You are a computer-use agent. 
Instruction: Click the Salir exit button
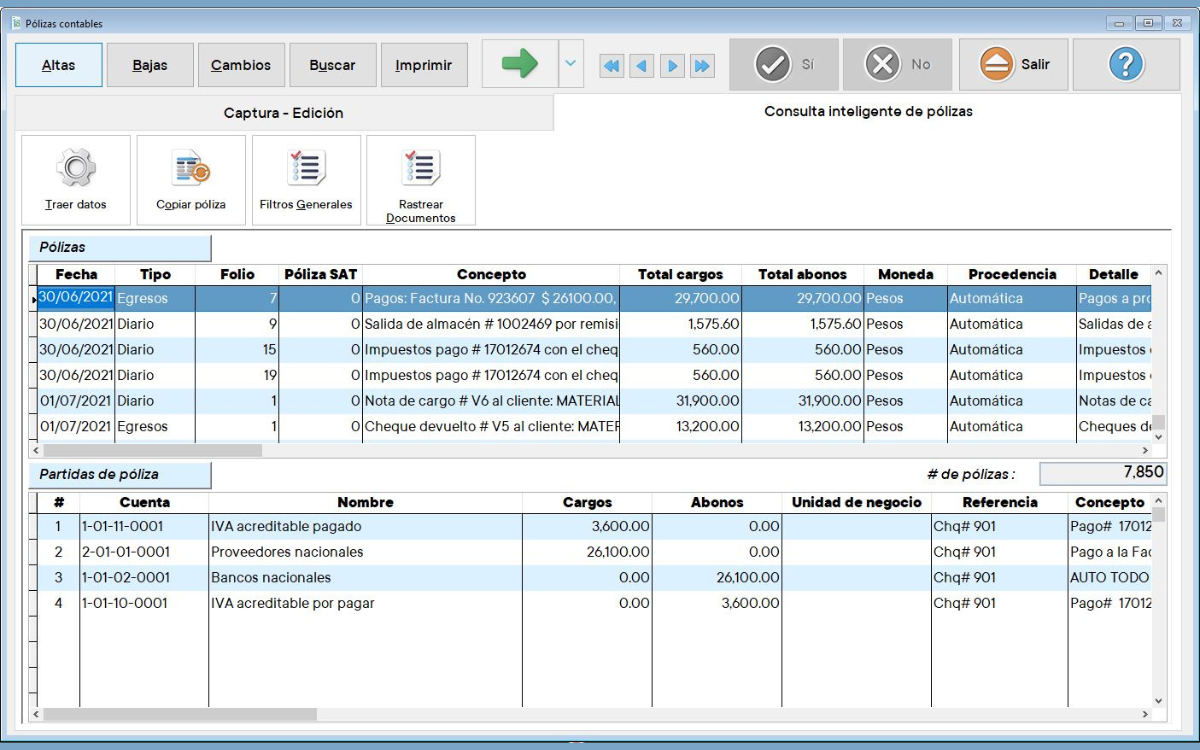[x=1014, y=65]
